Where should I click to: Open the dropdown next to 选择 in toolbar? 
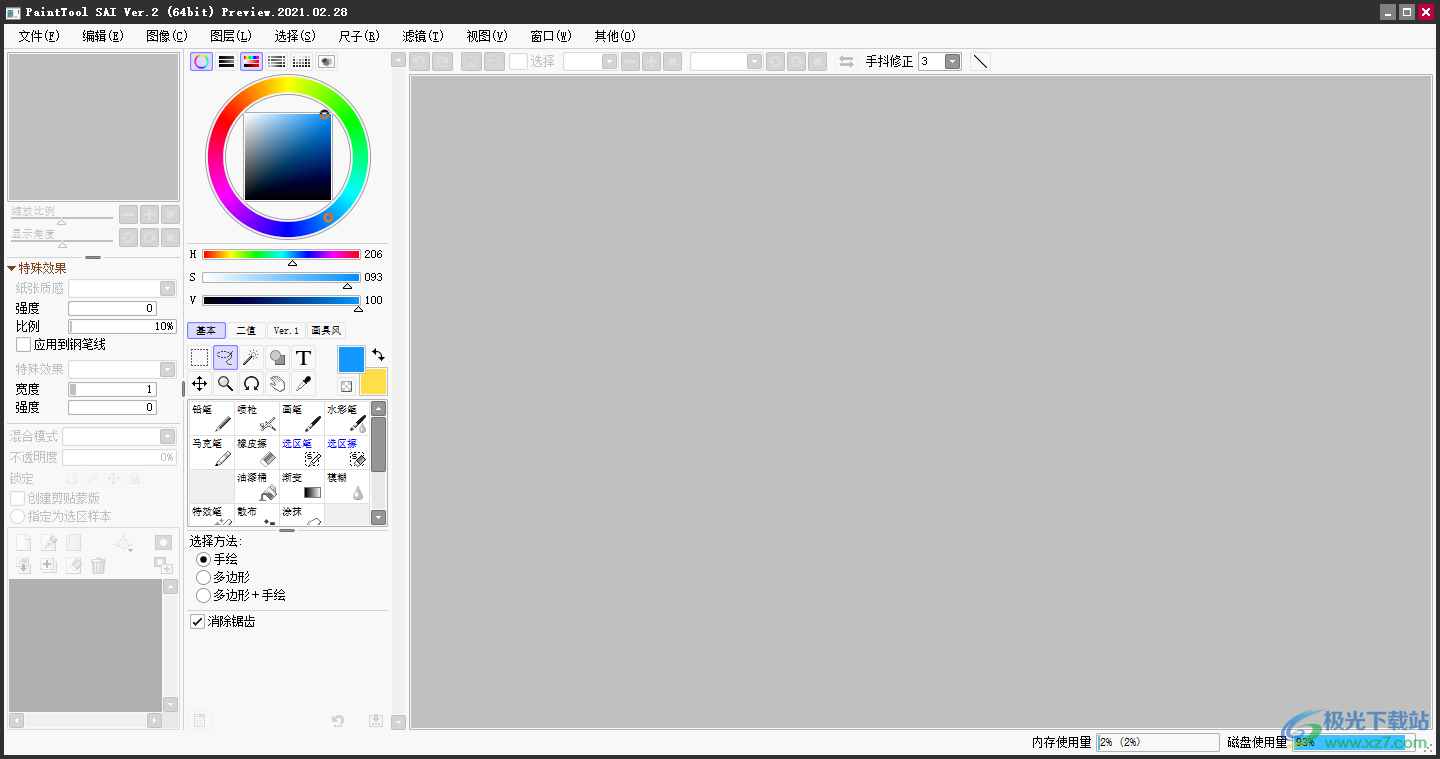coord(610,61)
